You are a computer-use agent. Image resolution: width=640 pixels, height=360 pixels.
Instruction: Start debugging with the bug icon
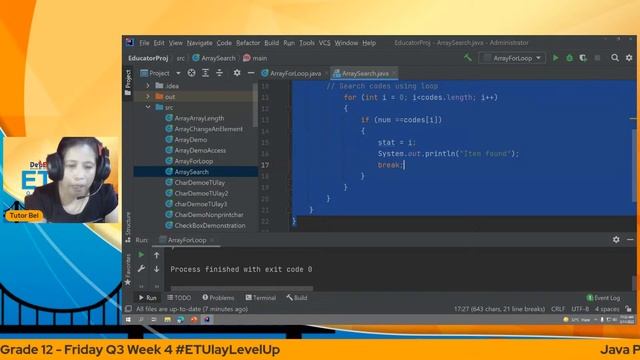click(x=569, y=58)
